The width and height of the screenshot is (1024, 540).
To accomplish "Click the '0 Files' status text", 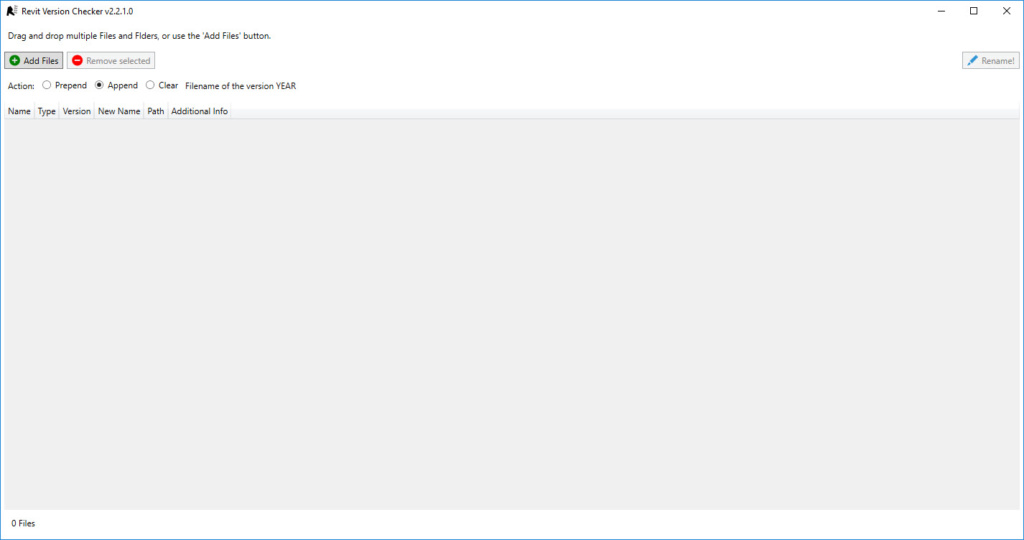I will point(23,524).
